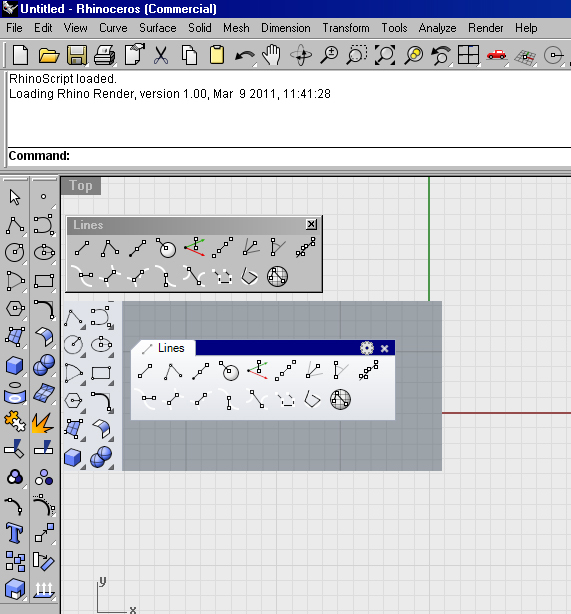Select the Text object tool

coord(15,533)
